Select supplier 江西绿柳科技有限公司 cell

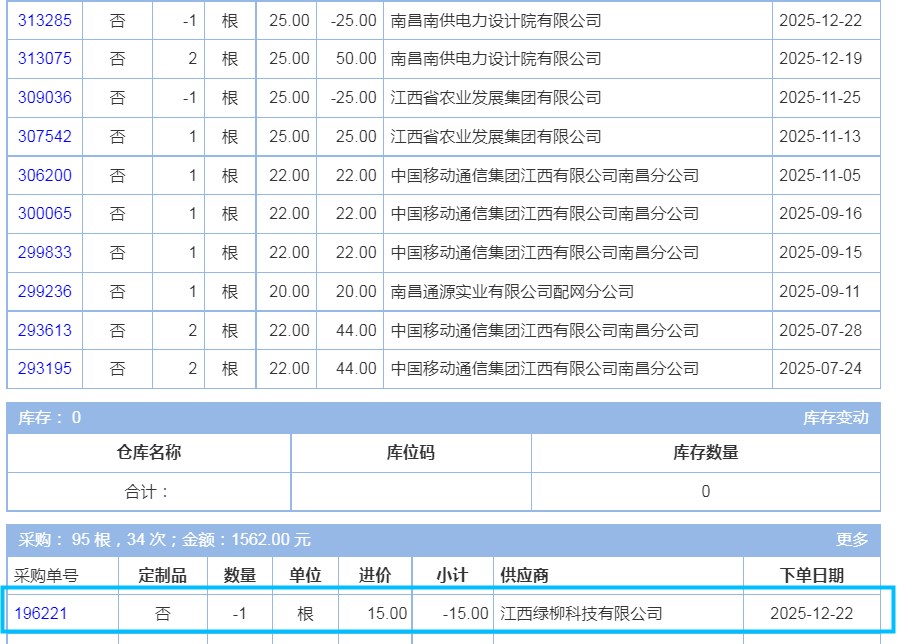coord(581,613)
